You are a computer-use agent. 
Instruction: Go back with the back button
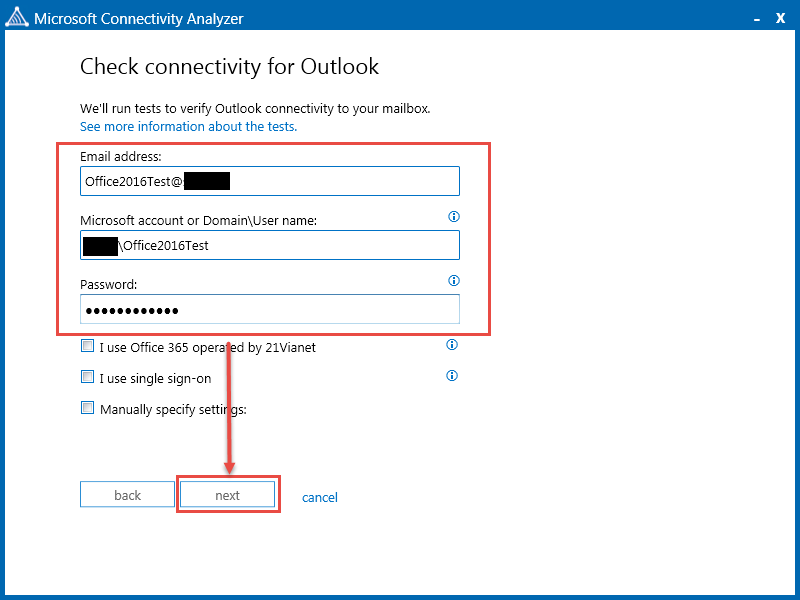coord(127,494)
